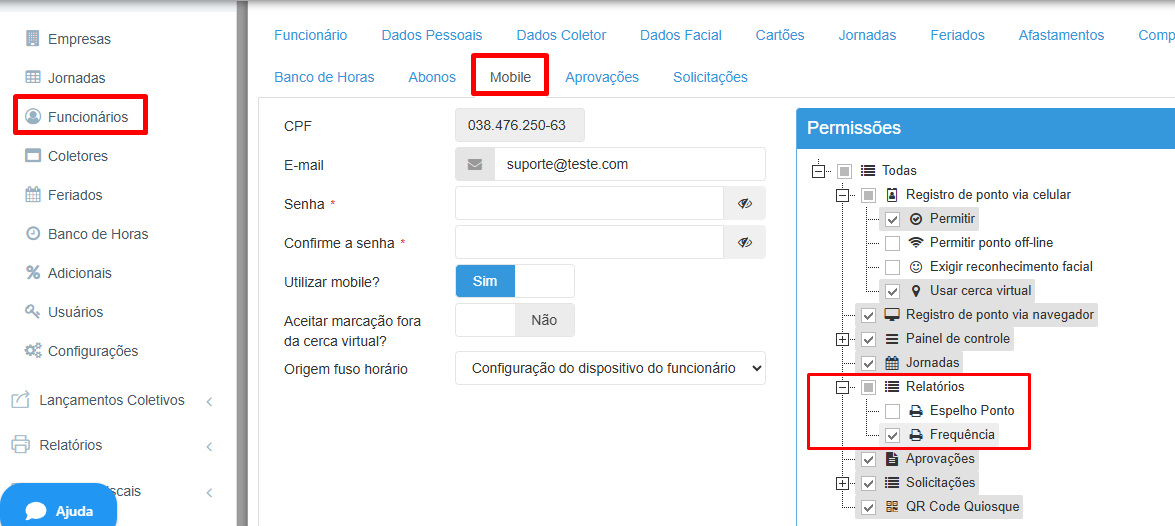Switch to the Dados Pessoais tab
The width and height of the screenshot is (1175, 526).
click(431, 35)
